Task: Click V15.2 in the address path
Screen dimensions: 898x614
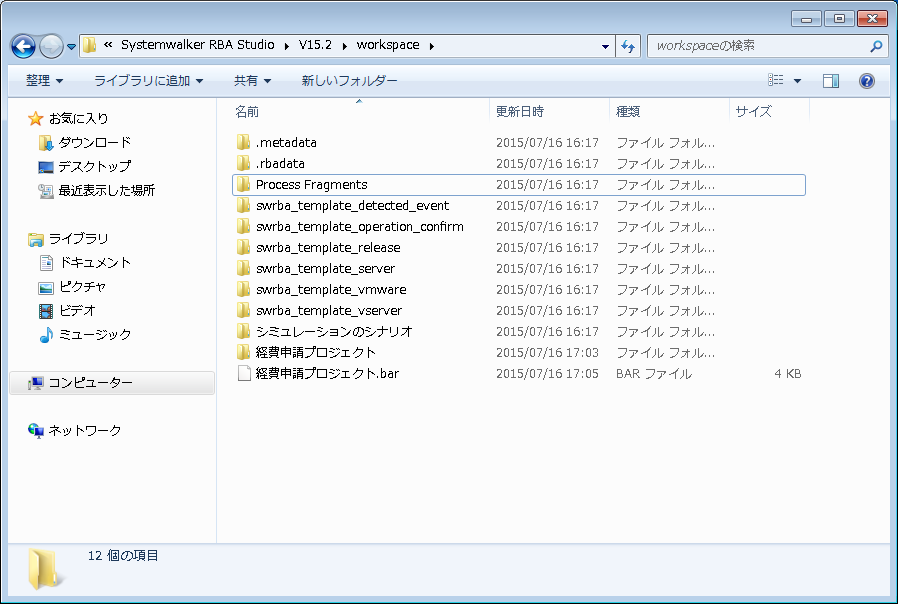Action: [315, 45]
